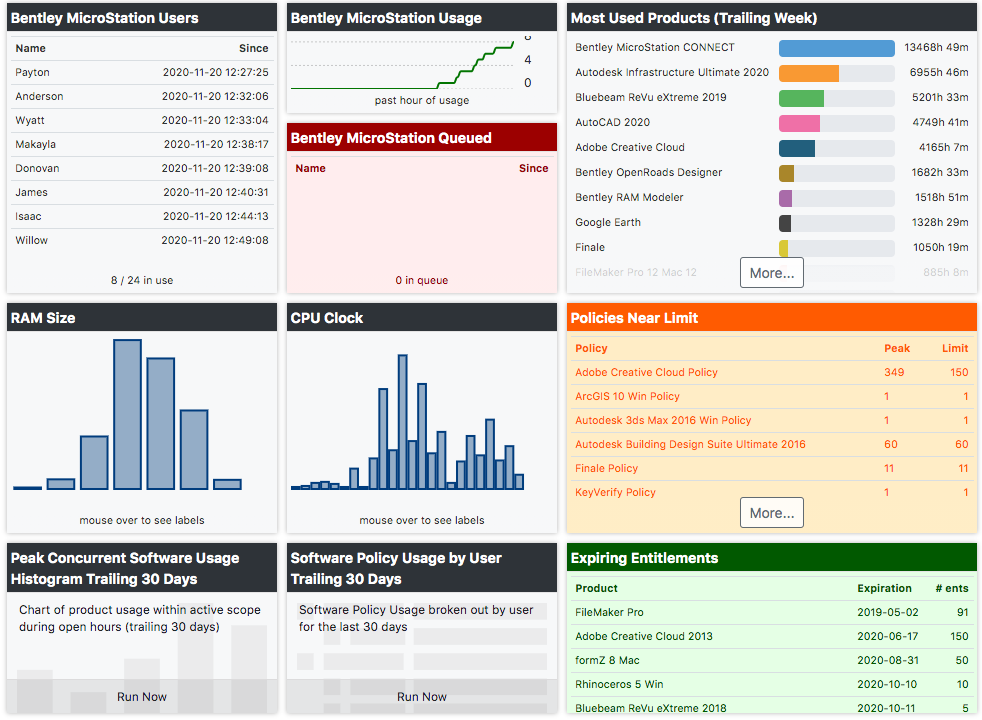Click the '0 in queue' status
Image resolution: width=982 pixels, height=720 pixels.
point(421,280)
